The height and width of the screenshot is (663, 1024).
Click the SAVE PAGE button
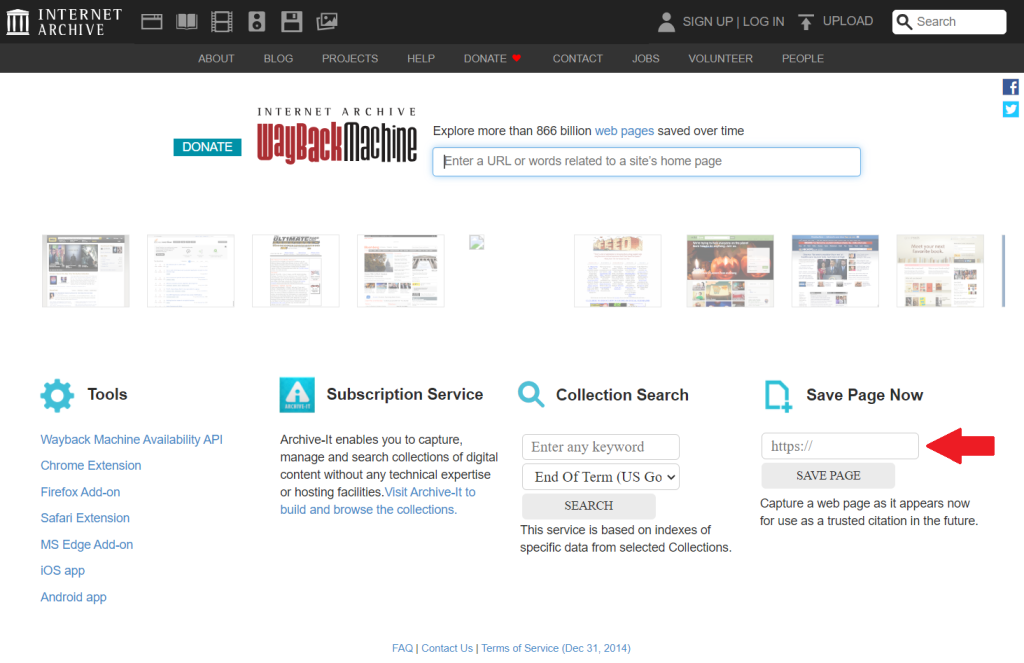pos(827,476)
